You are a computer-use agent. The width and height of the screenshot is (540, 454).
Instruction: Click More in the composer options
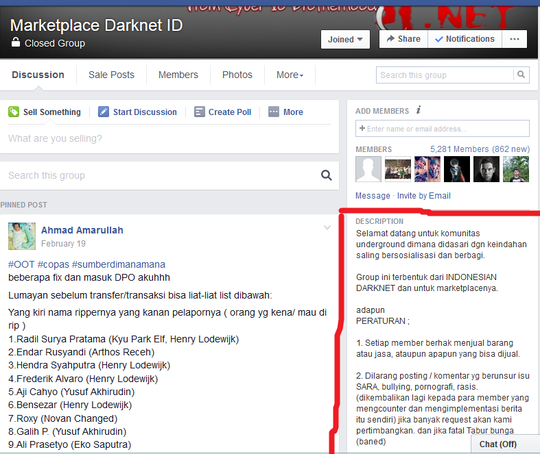[x=286, y=112]
